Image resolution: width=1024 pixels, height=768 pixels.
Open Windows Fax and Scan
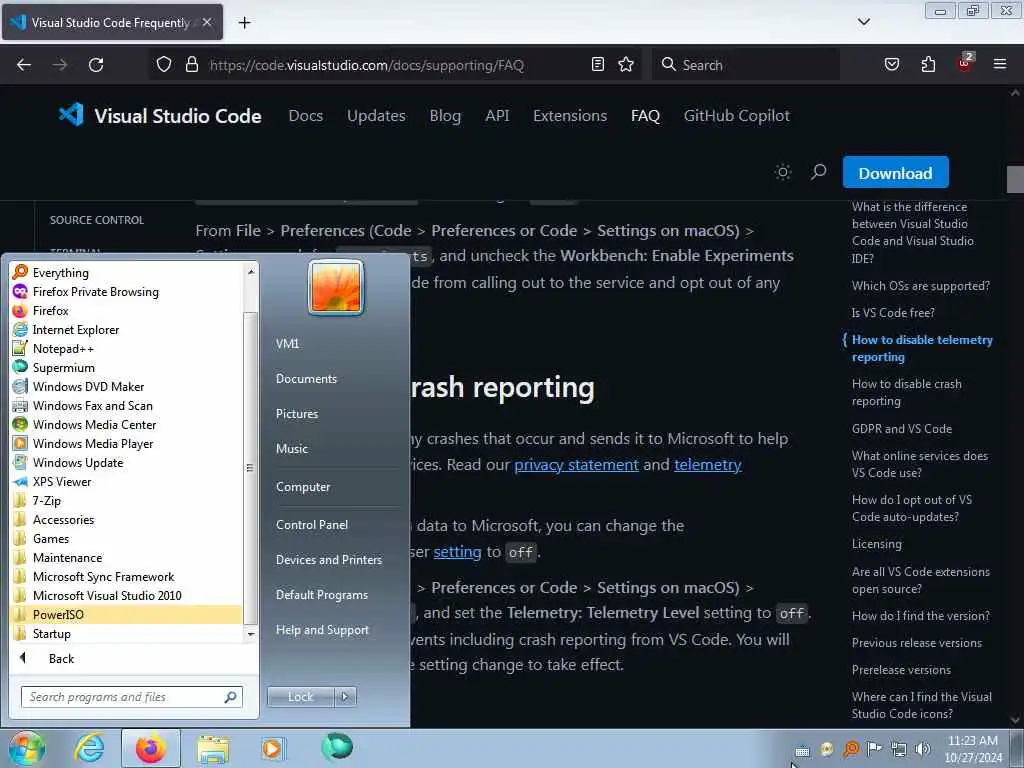coord(93,405)
